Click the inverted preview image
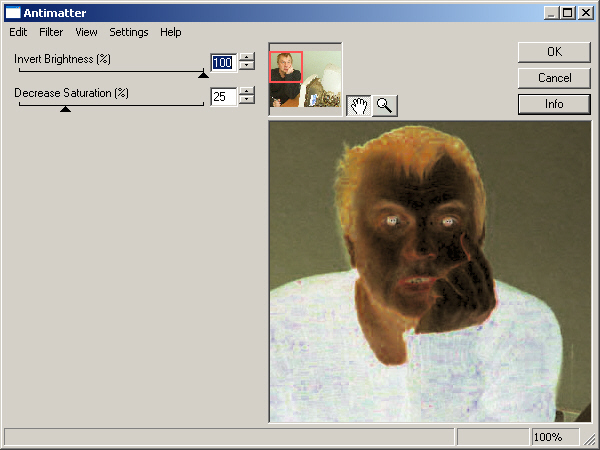The height and width of the screenshot is (450, 600). coord(430,272)
